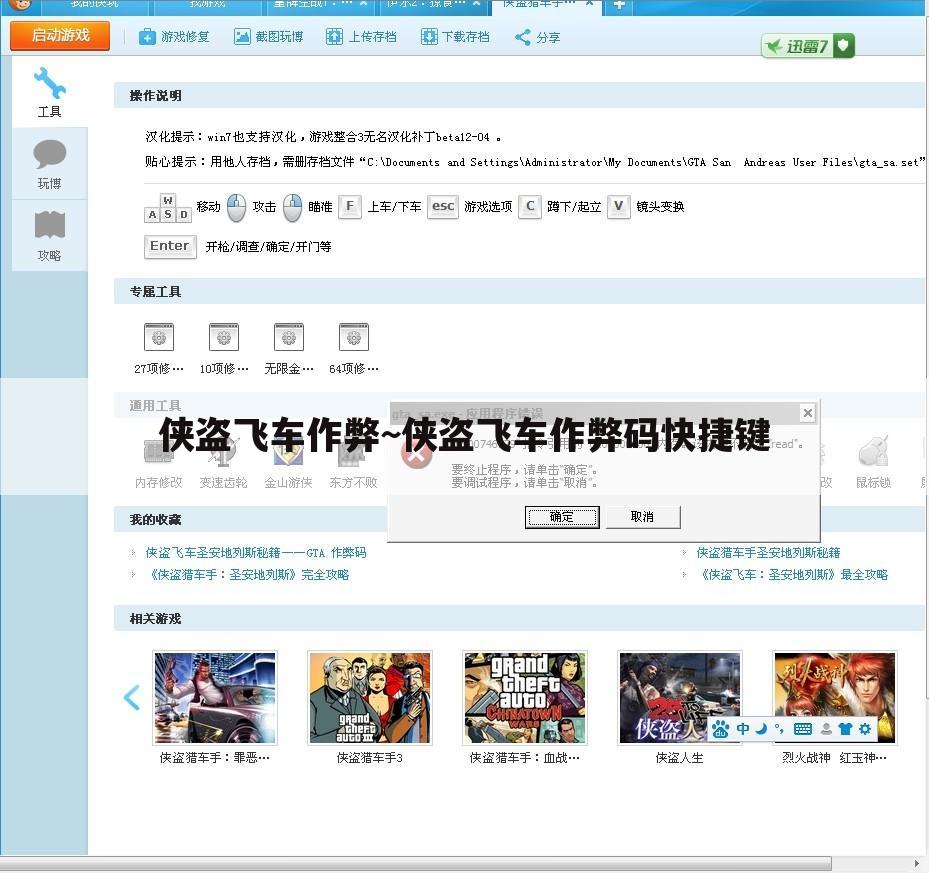This screenshot has height=873, width=929.
Task: Click the 操作说明 section header
Action: tap(520, 95)
